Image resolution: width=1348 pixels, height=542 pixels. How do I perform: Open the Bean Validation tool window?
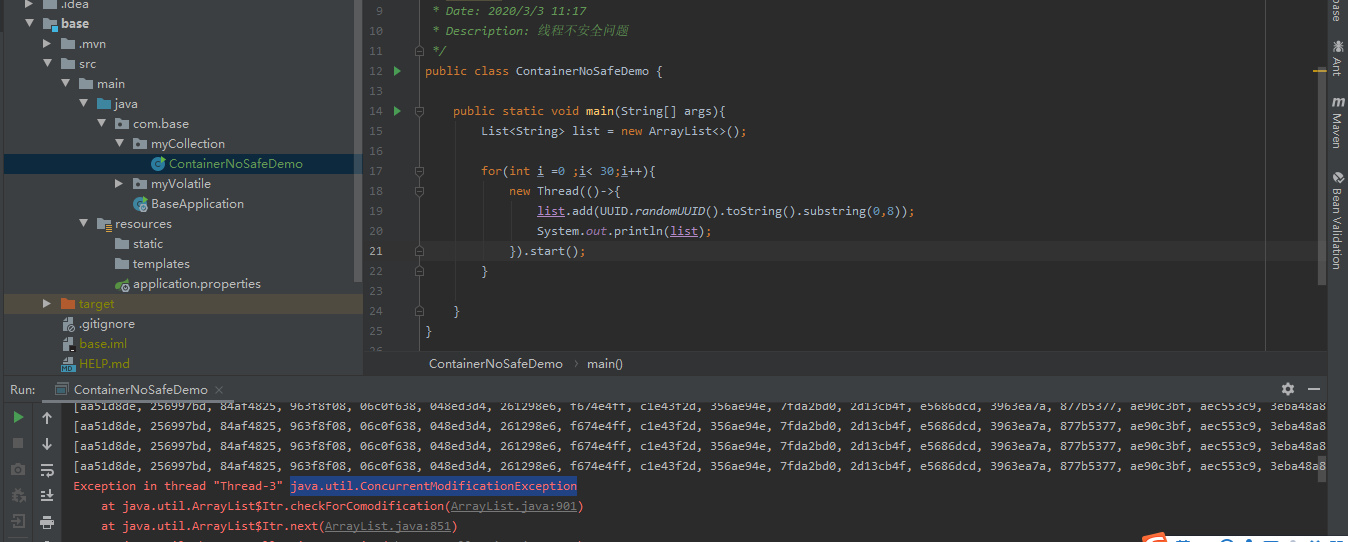tap(1337, 220)
